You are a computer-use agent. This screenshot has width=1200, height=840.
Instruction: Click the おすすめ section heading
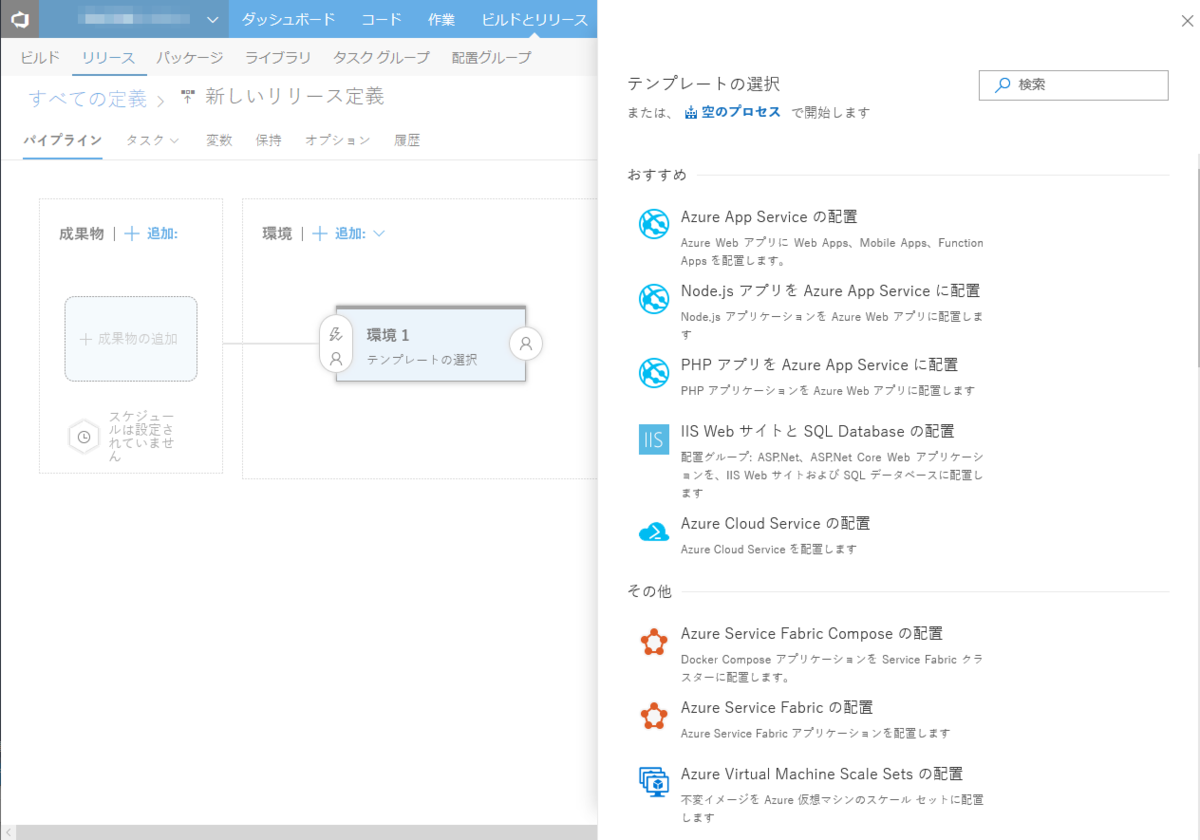pos(657,175)
